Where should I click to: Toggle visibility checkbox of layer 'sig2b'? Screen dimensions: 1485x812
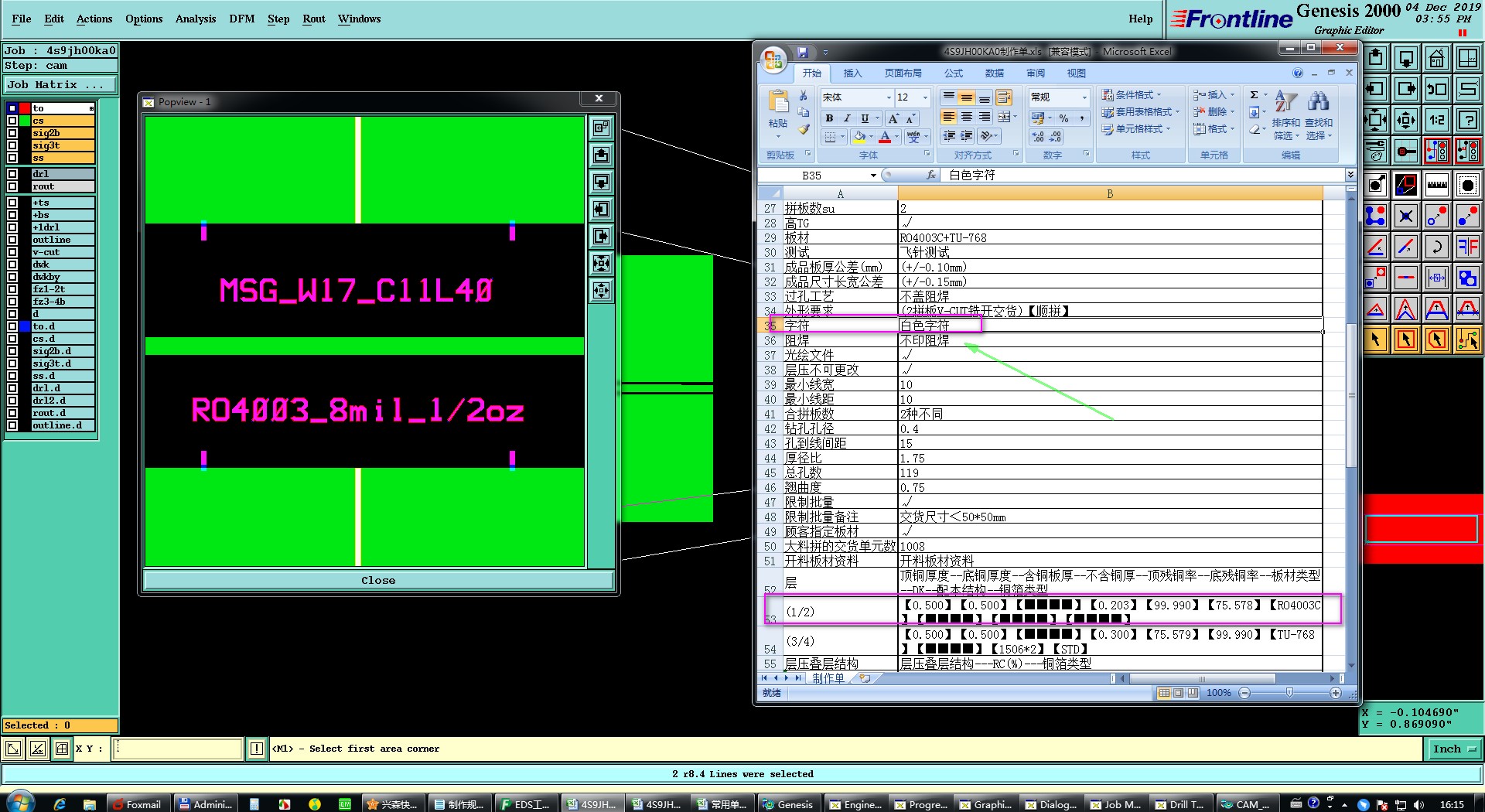point(12,133)
